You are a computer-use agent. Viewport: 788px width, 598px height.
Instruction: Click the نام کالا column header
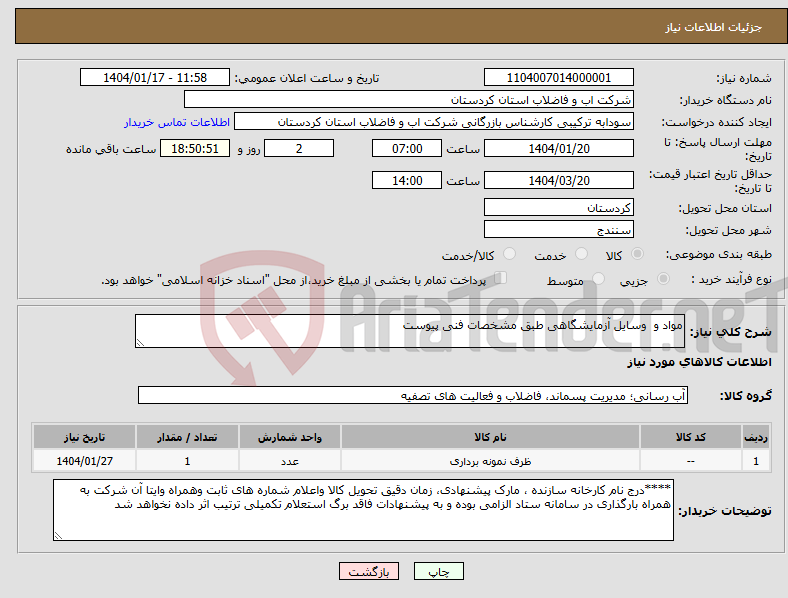click(x=490, y=437)
